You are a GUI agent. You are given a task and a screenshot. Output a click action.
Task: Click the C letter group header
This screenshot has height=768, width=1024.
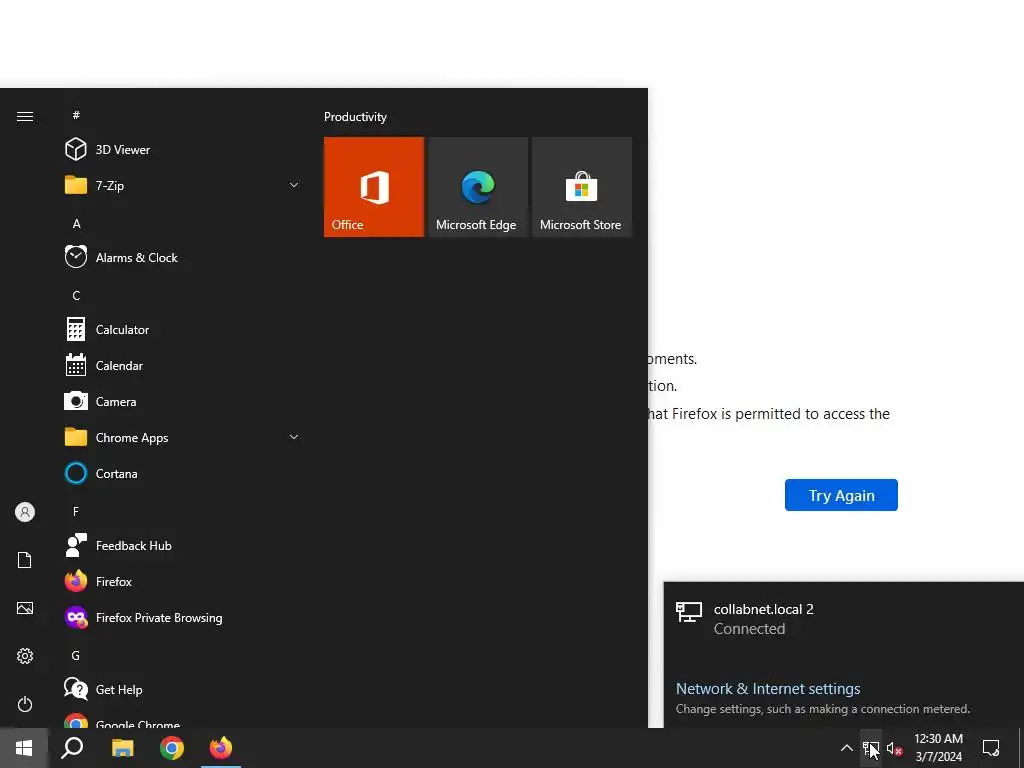click(x=76, y=296)
